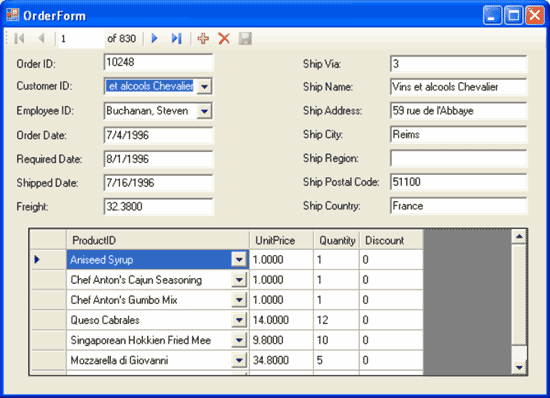Click the Order ID field
The height and width of the screenshot is (398, 550).
158,62
